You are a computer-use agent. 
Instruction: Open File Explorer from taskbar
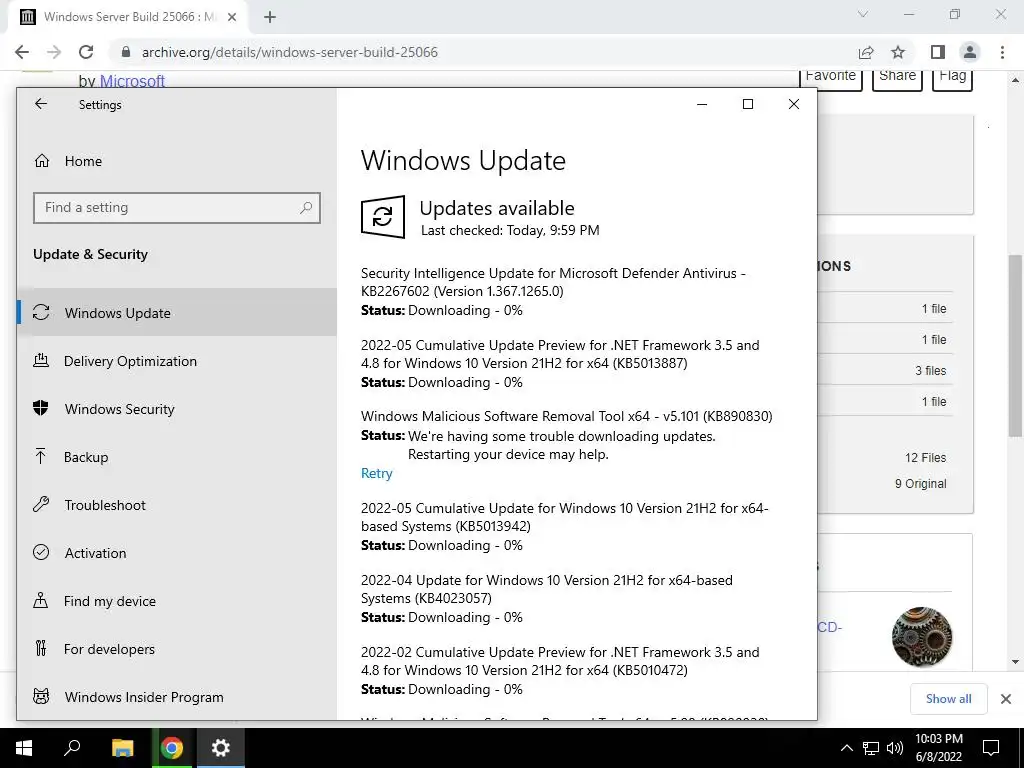click(122, 748)
